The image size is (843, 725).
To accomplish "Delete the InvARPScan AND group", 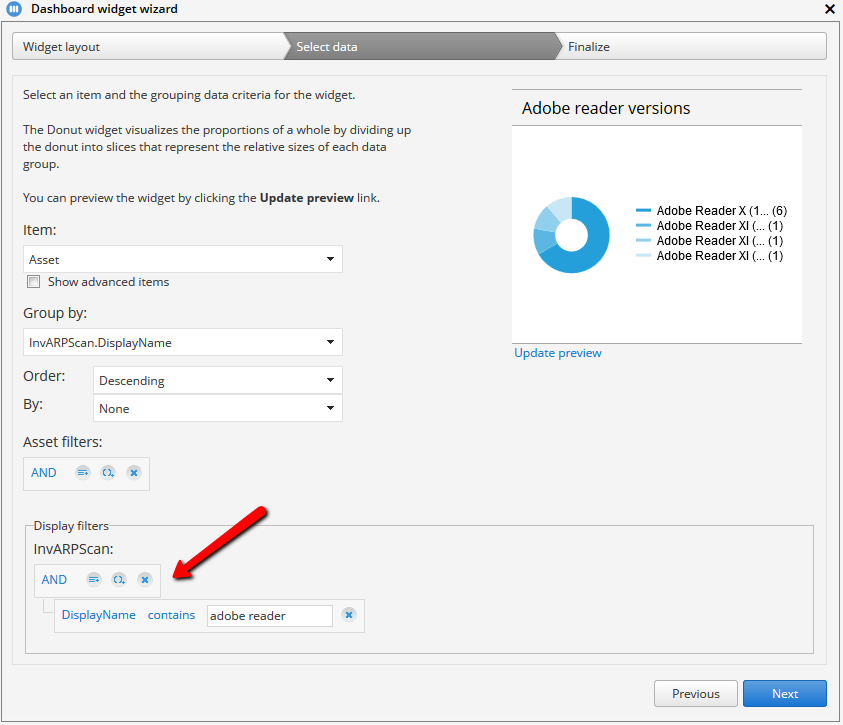I will point(145,580).
